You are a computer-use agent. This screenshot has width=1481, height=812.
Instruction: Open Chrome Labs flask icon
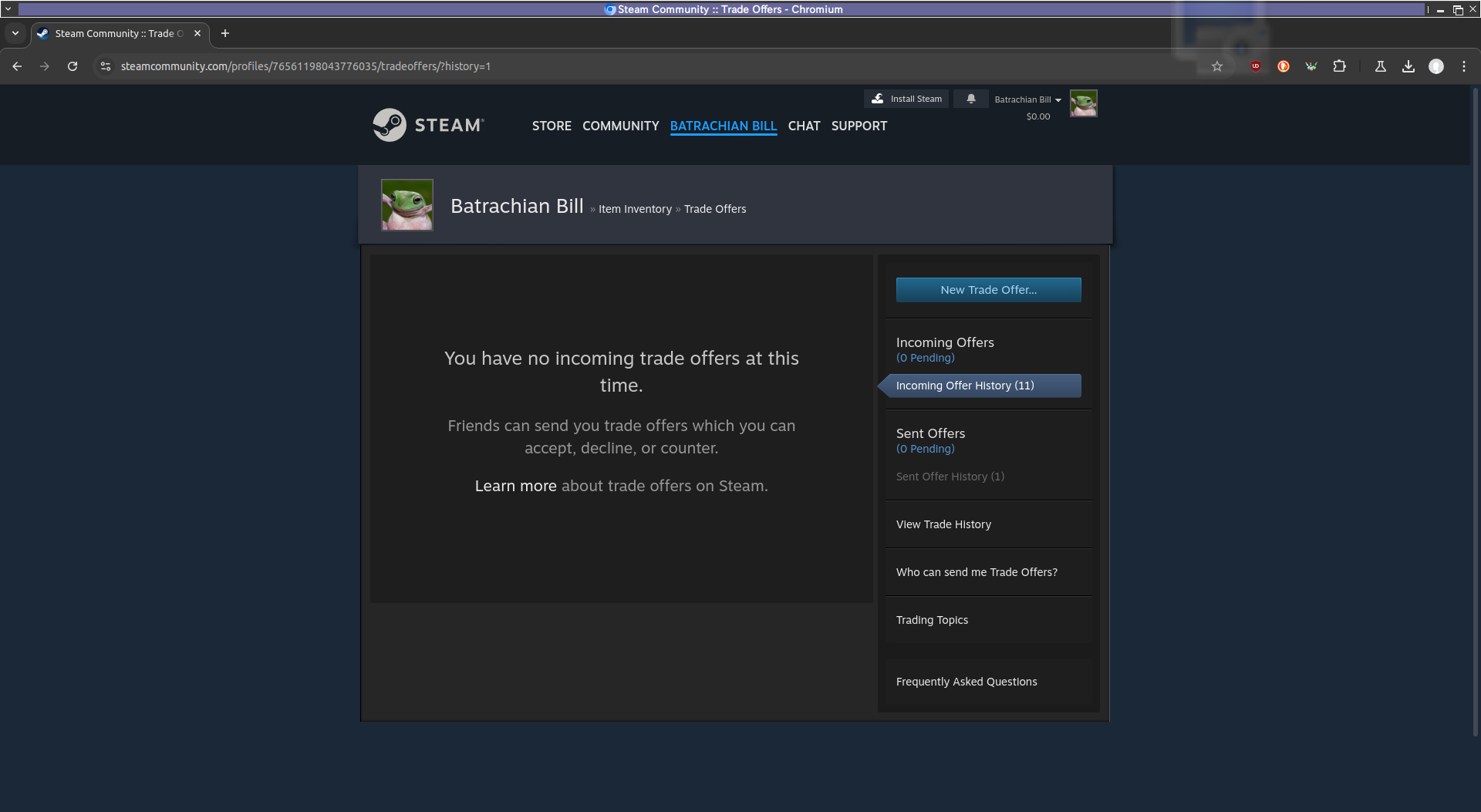[x=1381, y=66]
